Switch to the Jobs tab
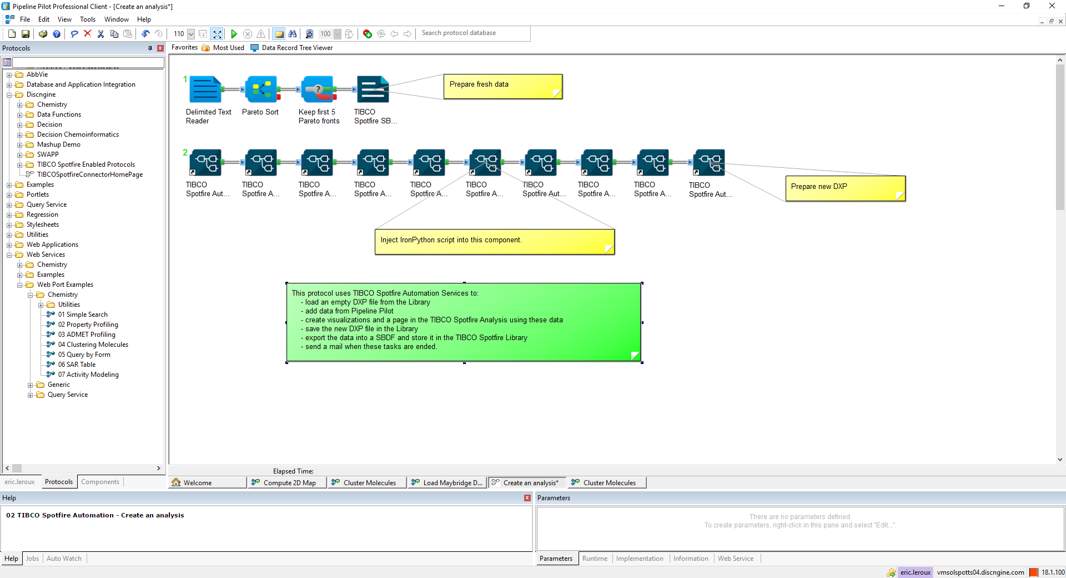The width and height of the screenshot is (1066, 578). 32,558
